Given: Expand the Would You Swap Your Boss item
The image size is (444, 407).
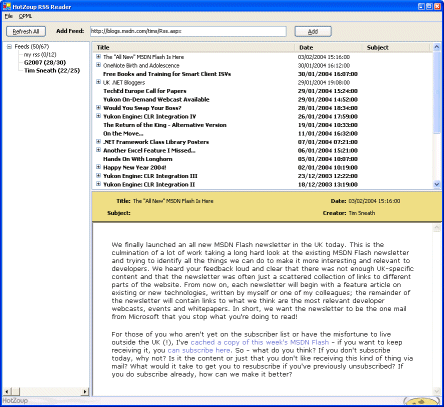Looking at the screenshot, I should click(98, 107).
